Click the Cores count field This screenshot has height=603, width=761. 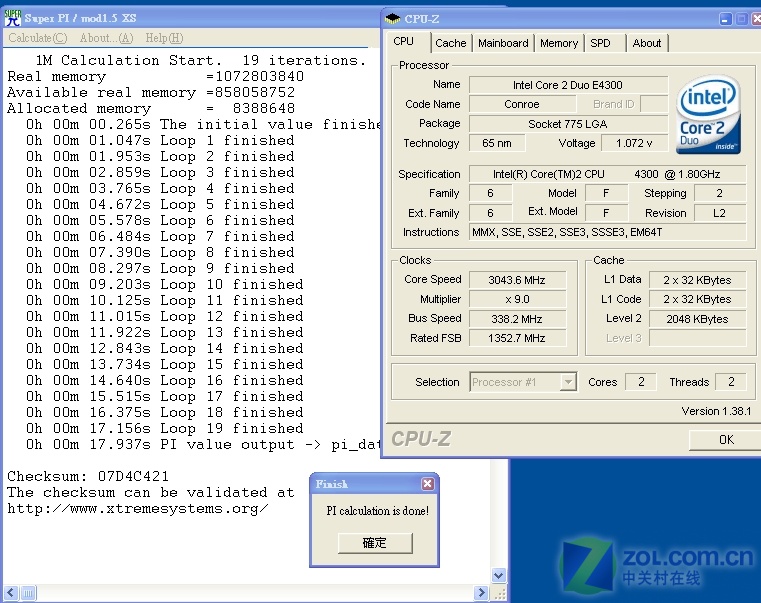click(x=641, y=382)
